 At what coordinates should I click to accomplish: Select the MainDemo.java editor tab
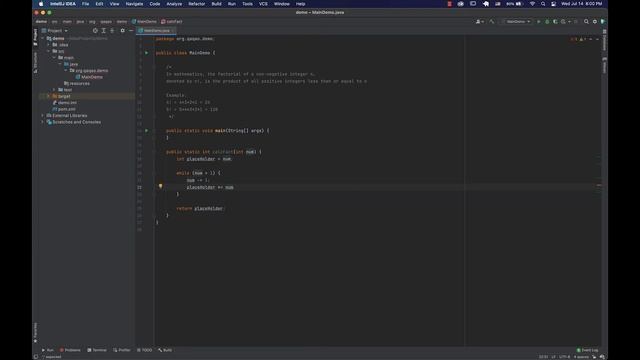click(x=156, y=31)
